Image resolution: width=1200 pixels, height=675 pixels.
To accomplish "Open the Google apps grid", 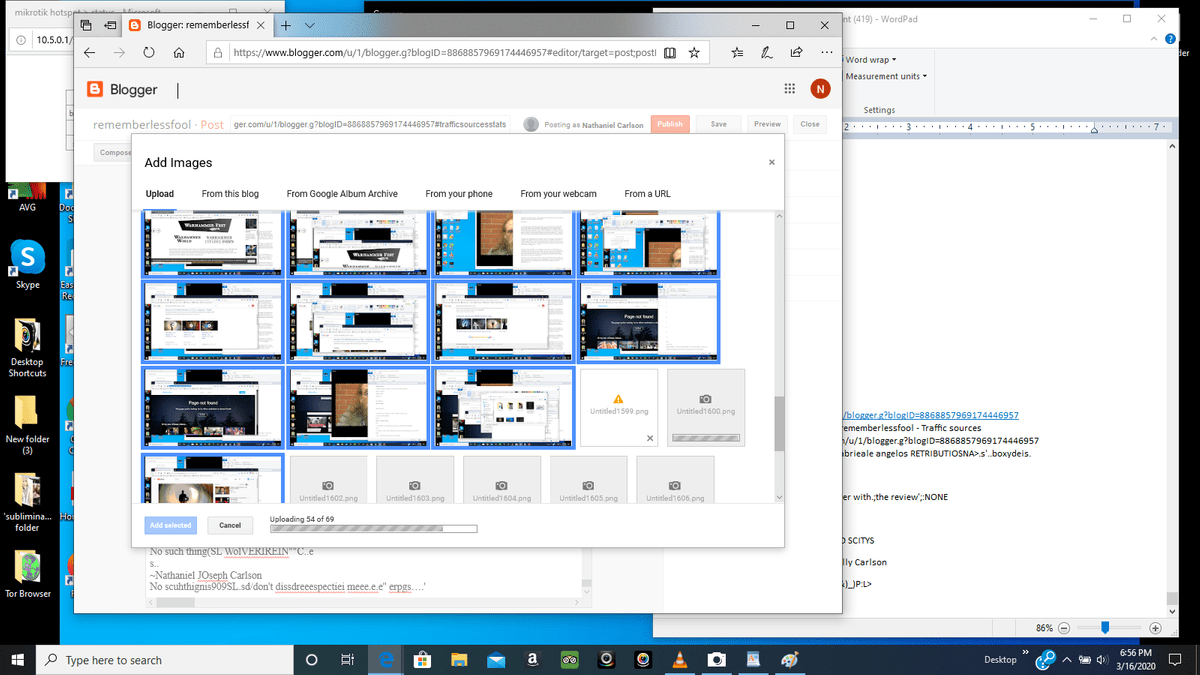I will coord(790,89).
